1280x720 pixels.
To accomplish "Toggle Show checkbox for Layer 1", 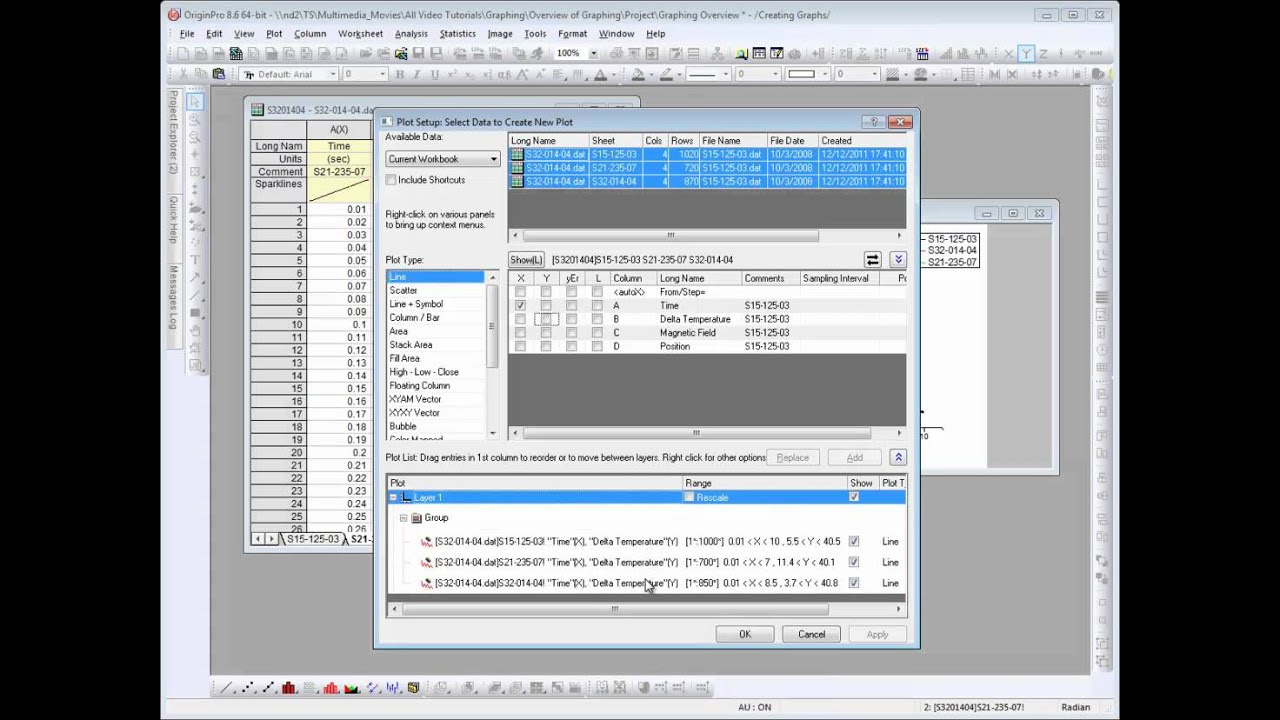I will point(853,497).
